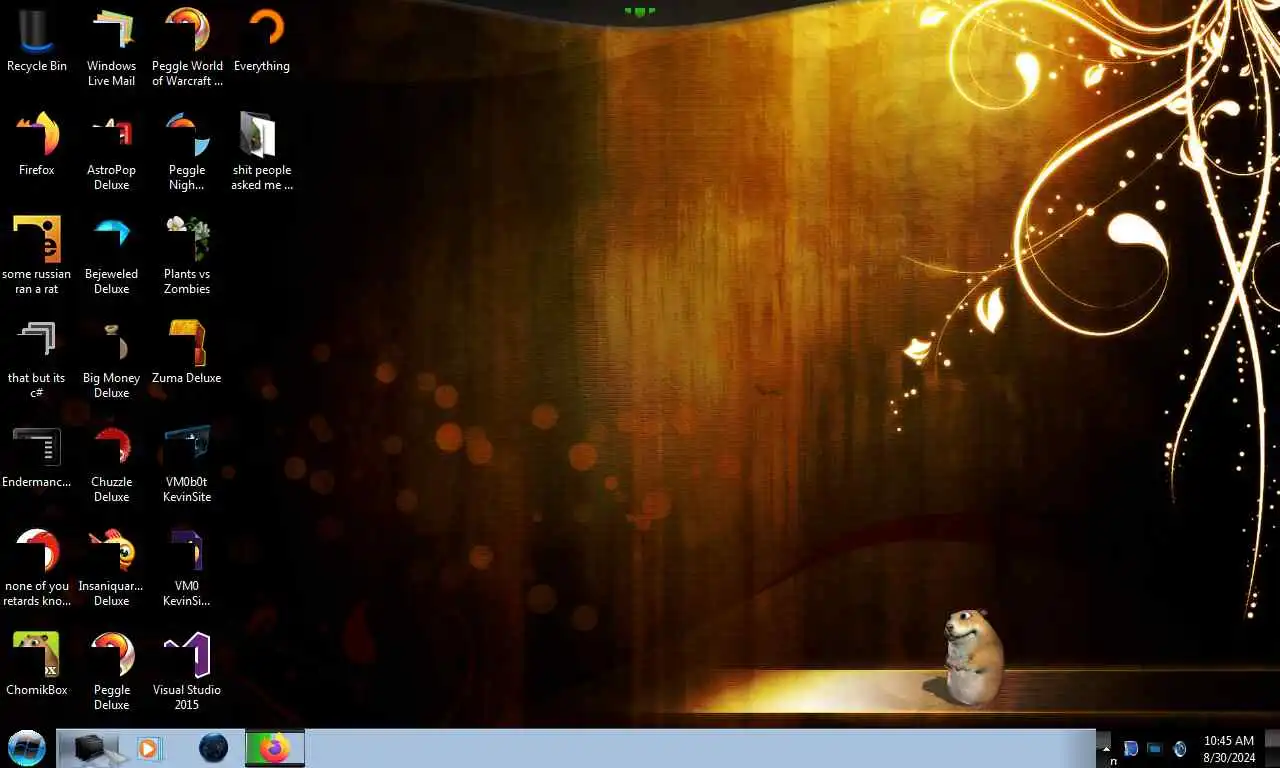Select the Zuma Deluxe shortcut
The width and height of the screenshot is (1280, 768).
pos(187,353)
